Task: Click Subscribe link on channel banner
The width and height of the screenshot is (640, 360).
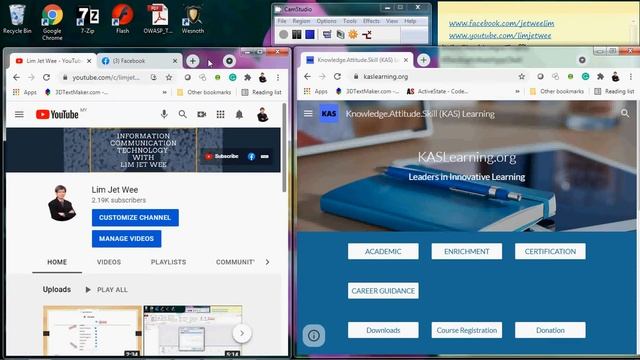Action: [222, 156]
